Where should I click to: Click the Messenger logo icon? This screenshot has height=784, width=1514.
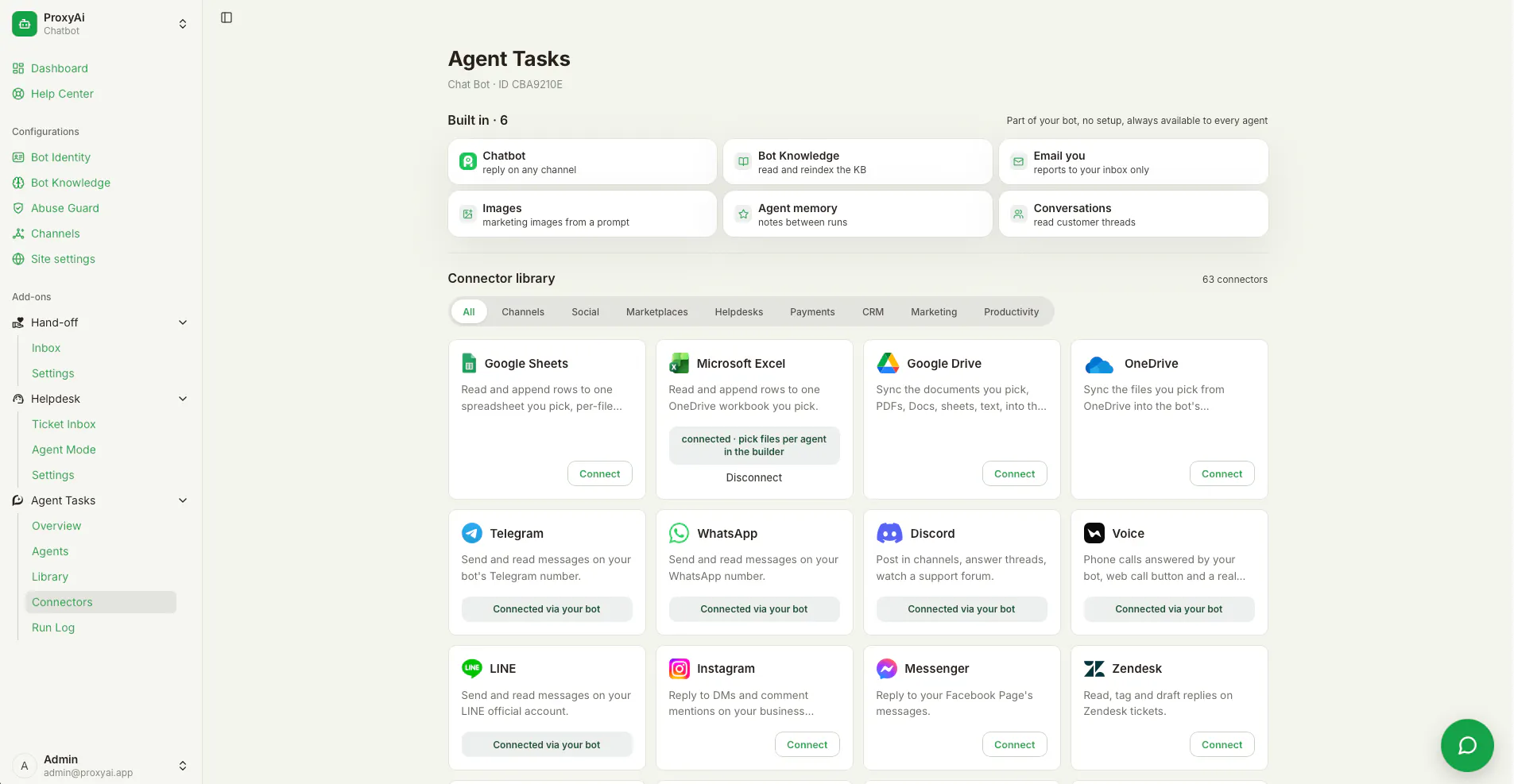click(887, 669)
